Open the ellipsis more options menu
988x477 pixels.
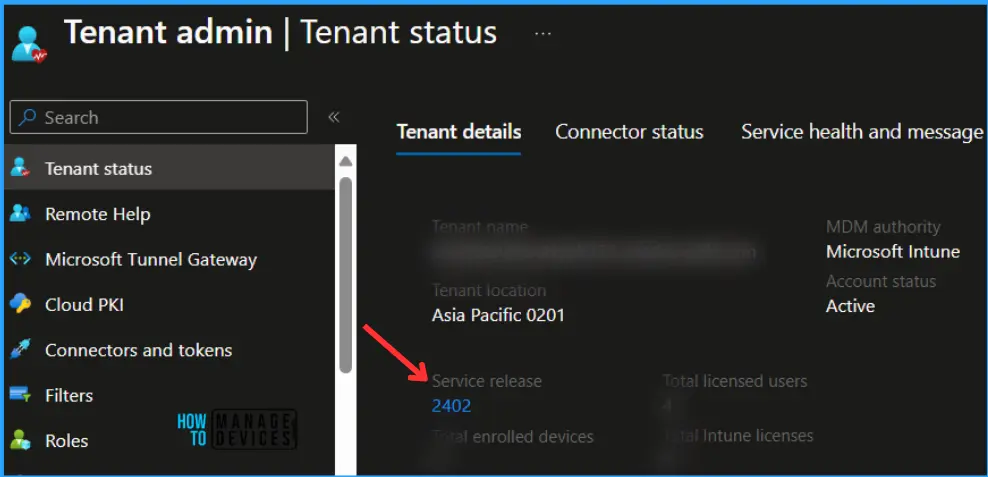(x=543, y=33)
